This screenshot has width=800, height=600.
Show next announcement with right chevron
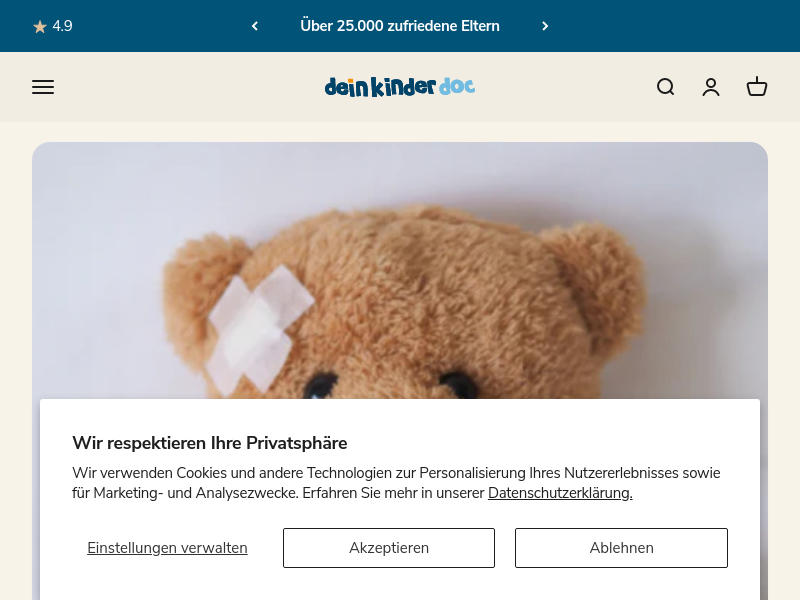coord(545,26)
